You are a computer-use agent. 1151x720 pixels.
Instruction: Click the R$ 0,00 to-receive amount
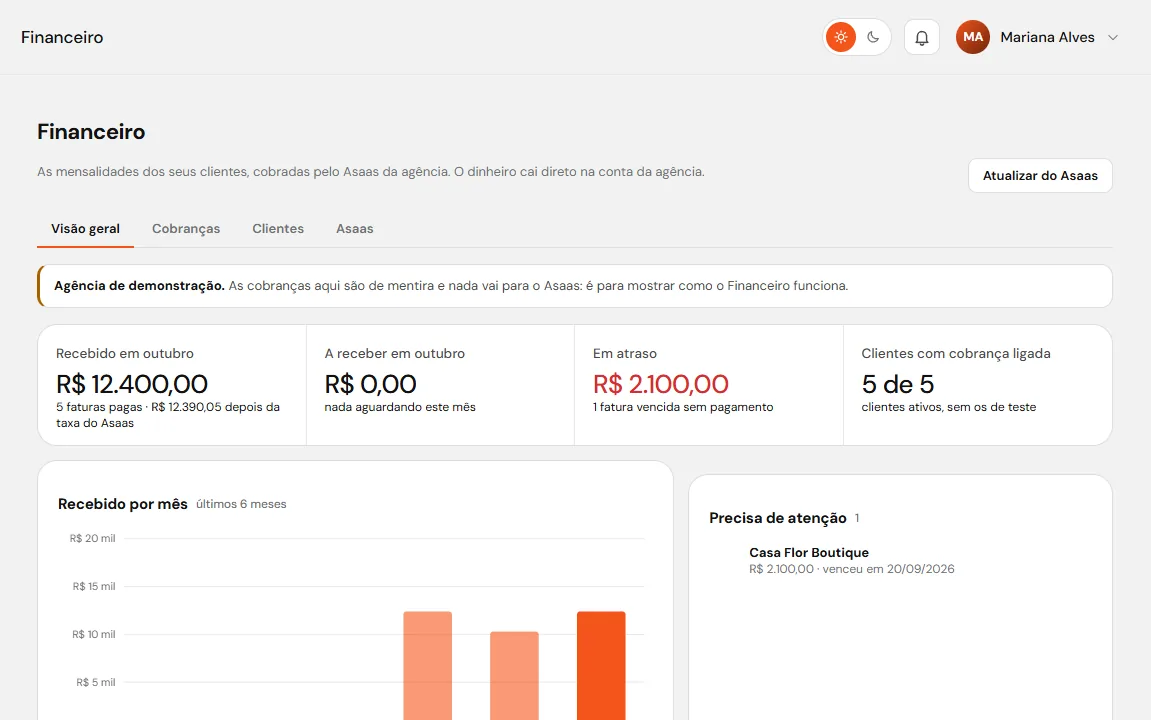click(x=371, y=384)
